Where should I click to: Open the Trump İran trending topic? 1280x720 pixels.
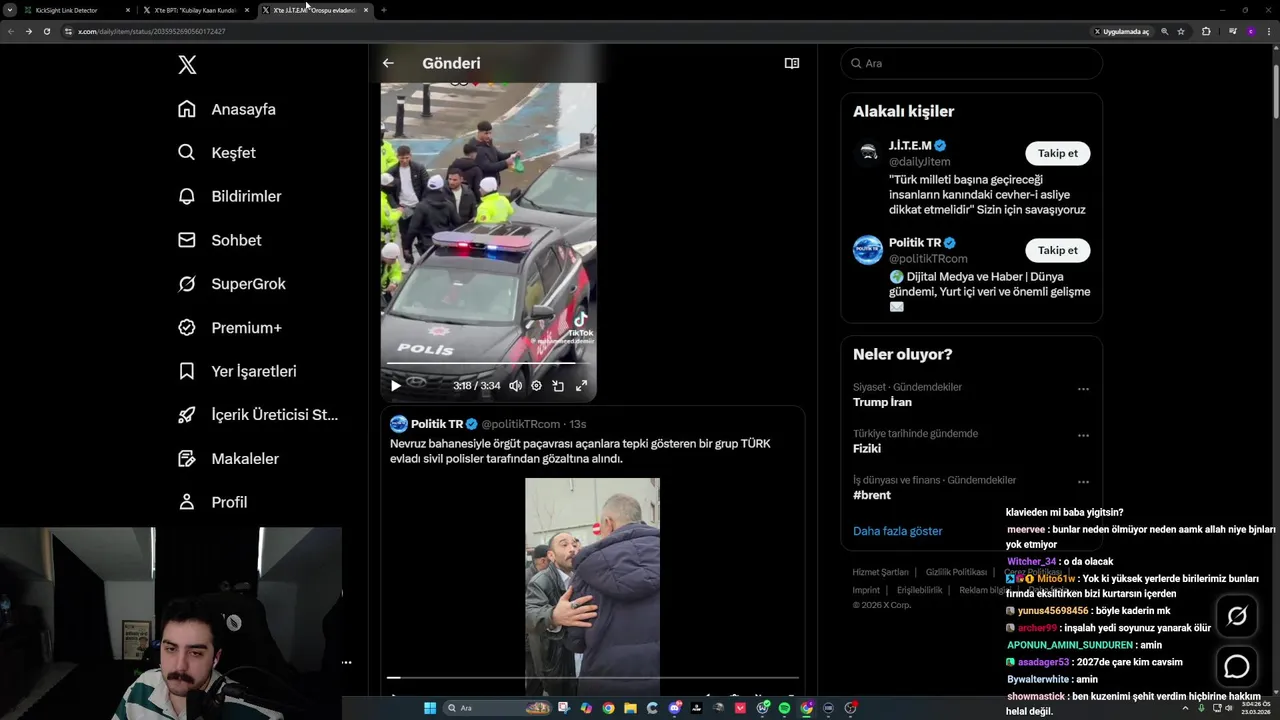882,402
